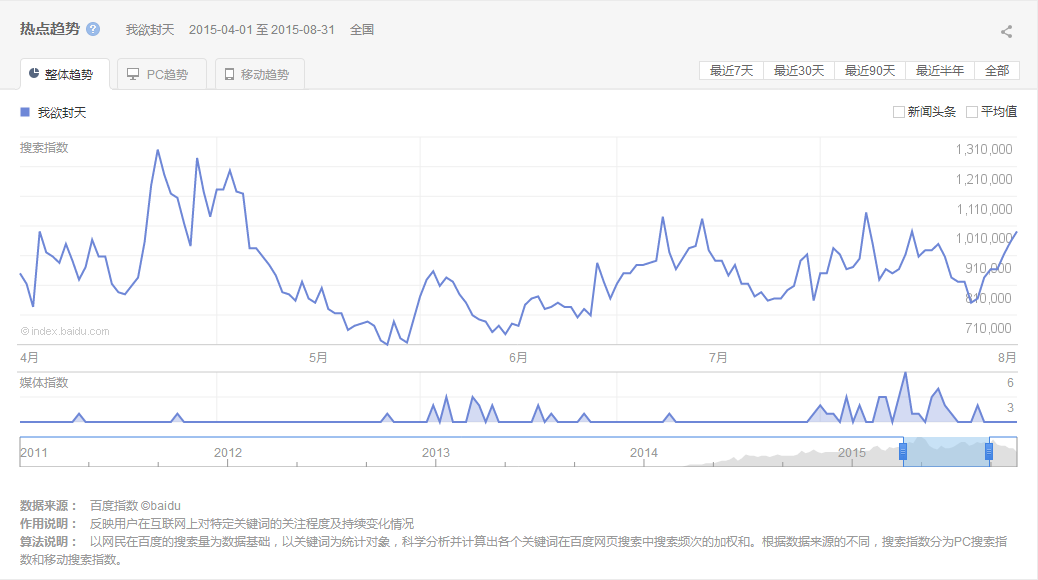Click the share icon at top right
The height and width of the screenshot is (580, 1038).
(1006, 31)
